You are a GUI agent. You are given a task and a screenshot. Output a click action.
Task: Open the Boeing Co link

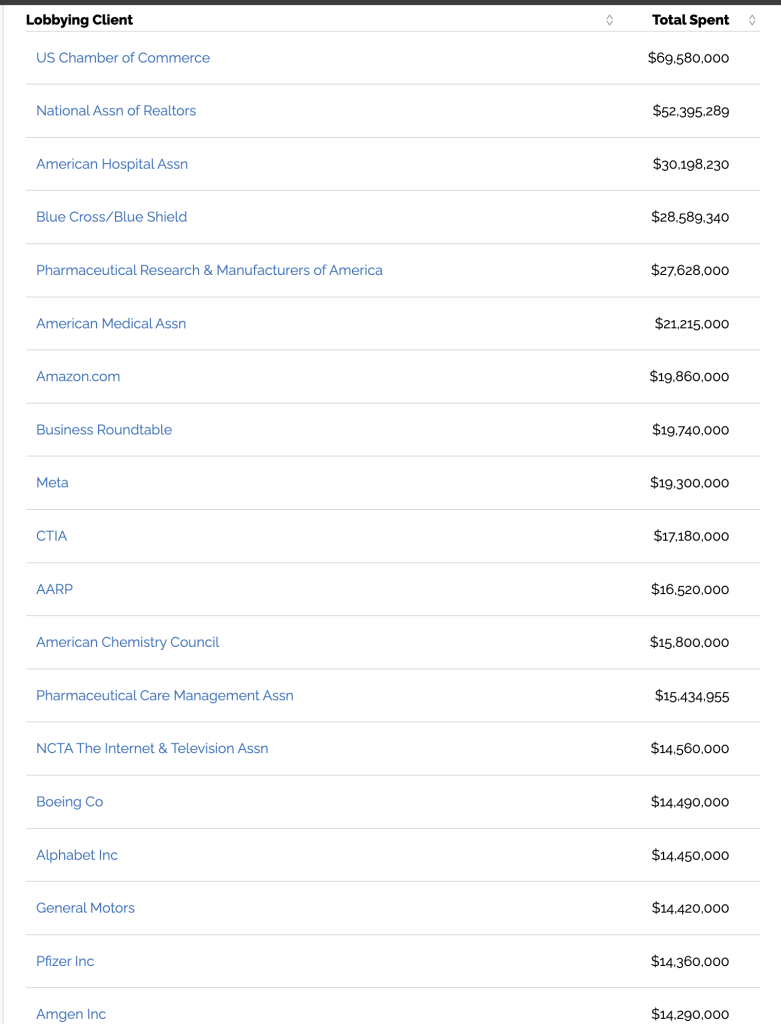point(69,802)
